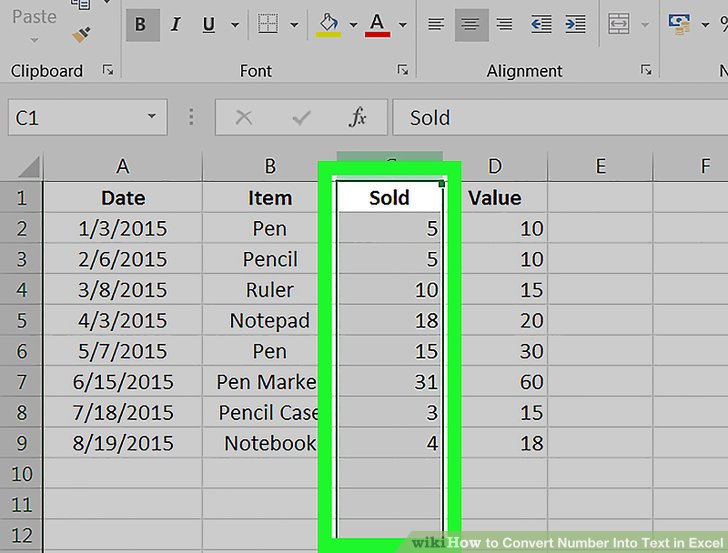Click the Borders icon
This screenshot has height=553, width=728.
coord(268,24)
